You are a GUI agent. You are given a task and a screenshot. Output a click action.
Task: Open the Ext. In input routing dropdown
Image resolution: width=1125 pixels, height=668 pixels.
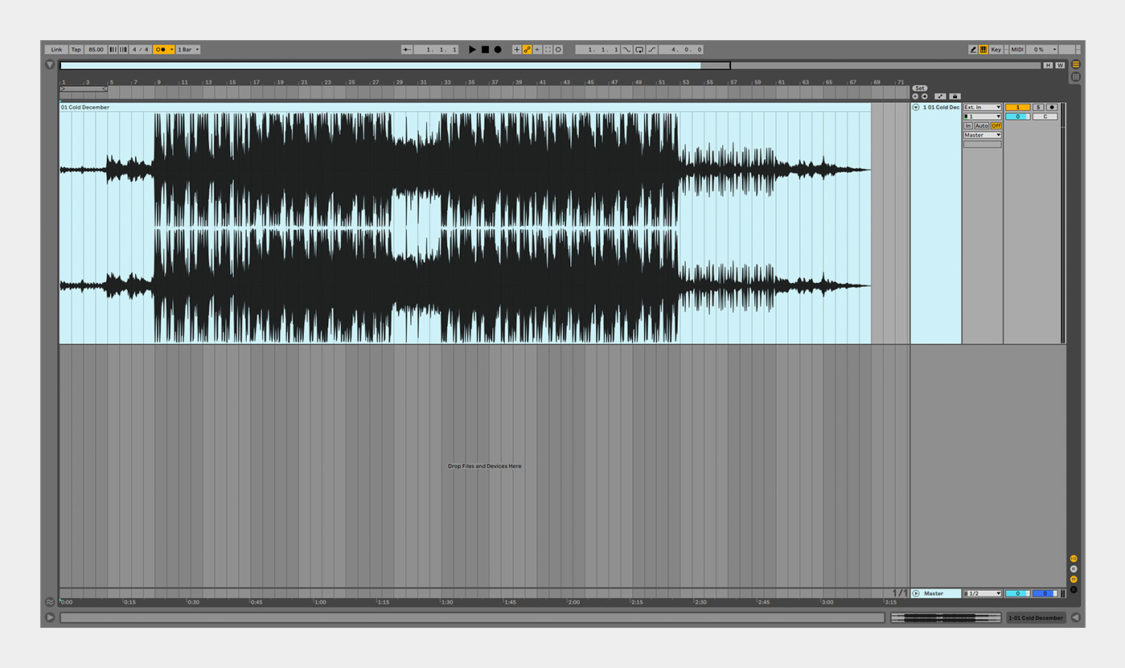click(982, 107)
